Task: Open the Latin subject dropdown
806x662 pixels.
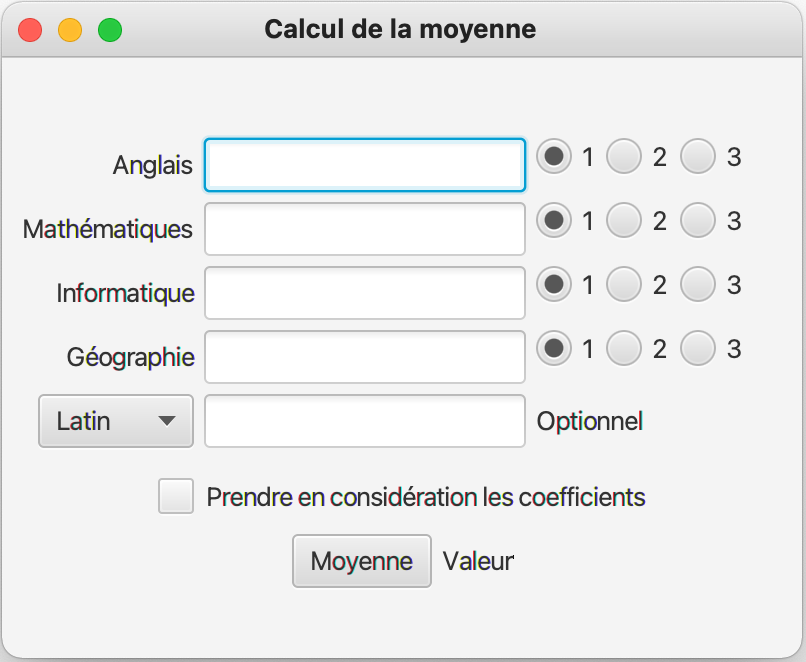Action: point(115,421)
